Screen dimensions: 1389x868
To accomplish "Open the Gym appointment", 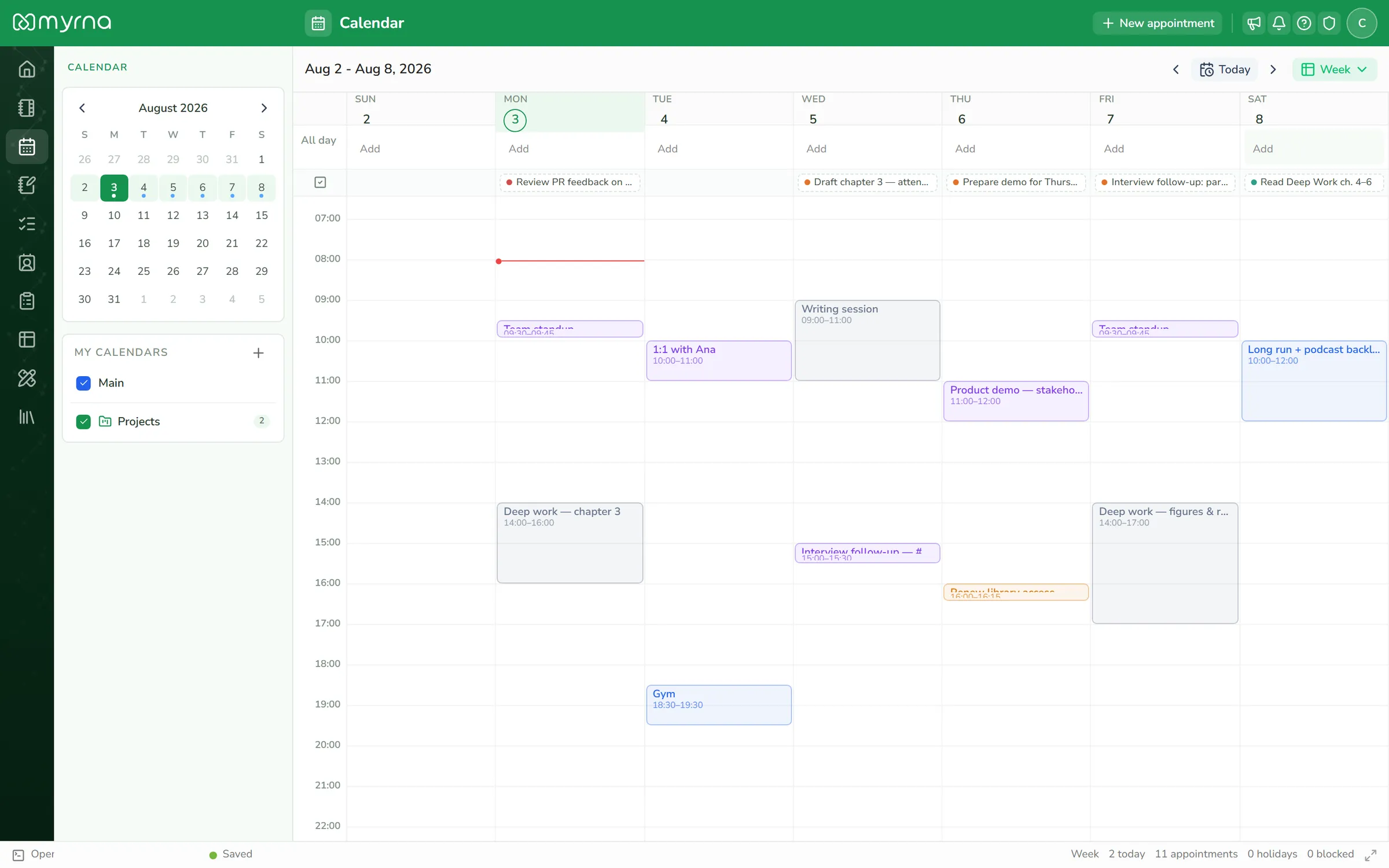I will click(x=719, y=705).
